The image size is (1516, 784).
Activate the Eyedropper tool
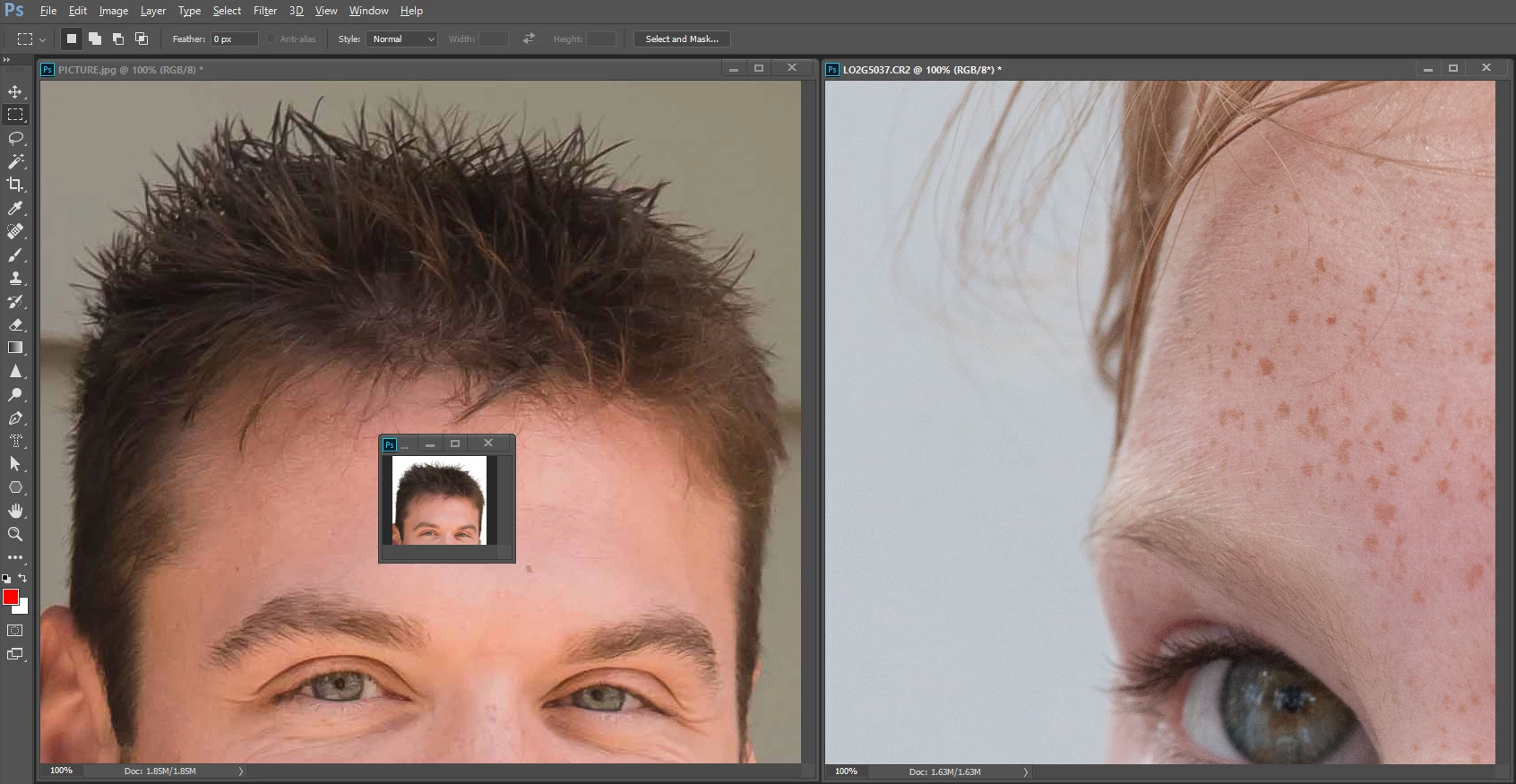point(15,208)
